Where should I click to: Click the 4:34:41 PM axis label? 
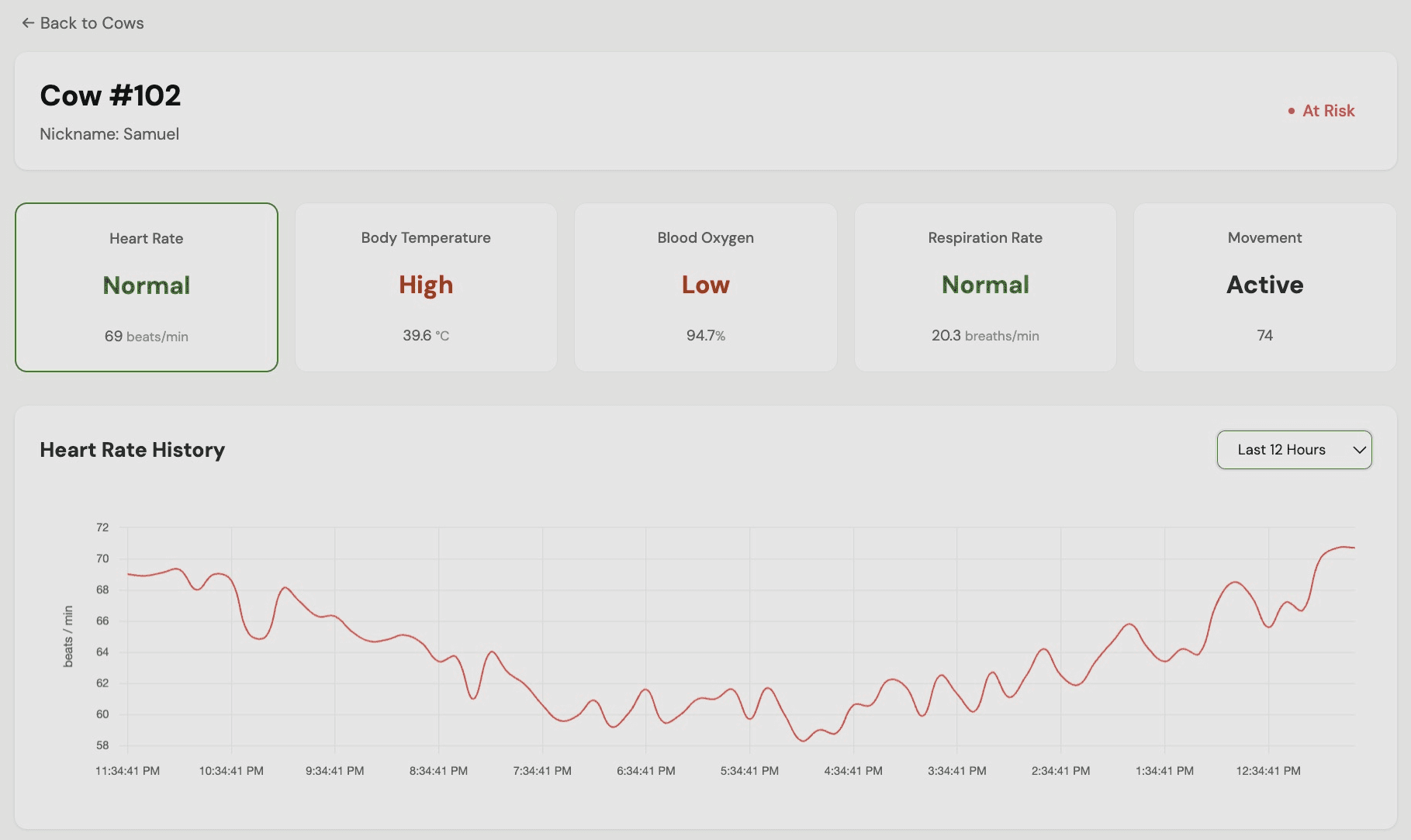[853, 771]
